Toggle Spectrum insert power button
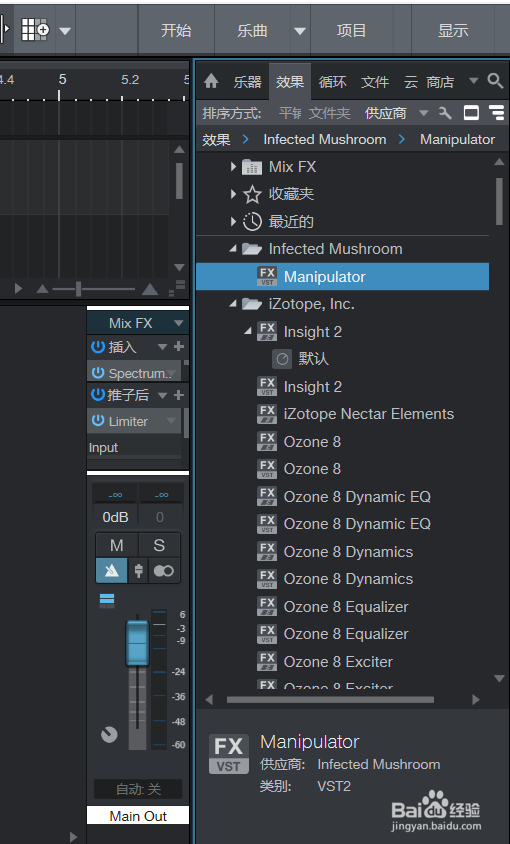510x844 pixels. (x=97, y=372)
